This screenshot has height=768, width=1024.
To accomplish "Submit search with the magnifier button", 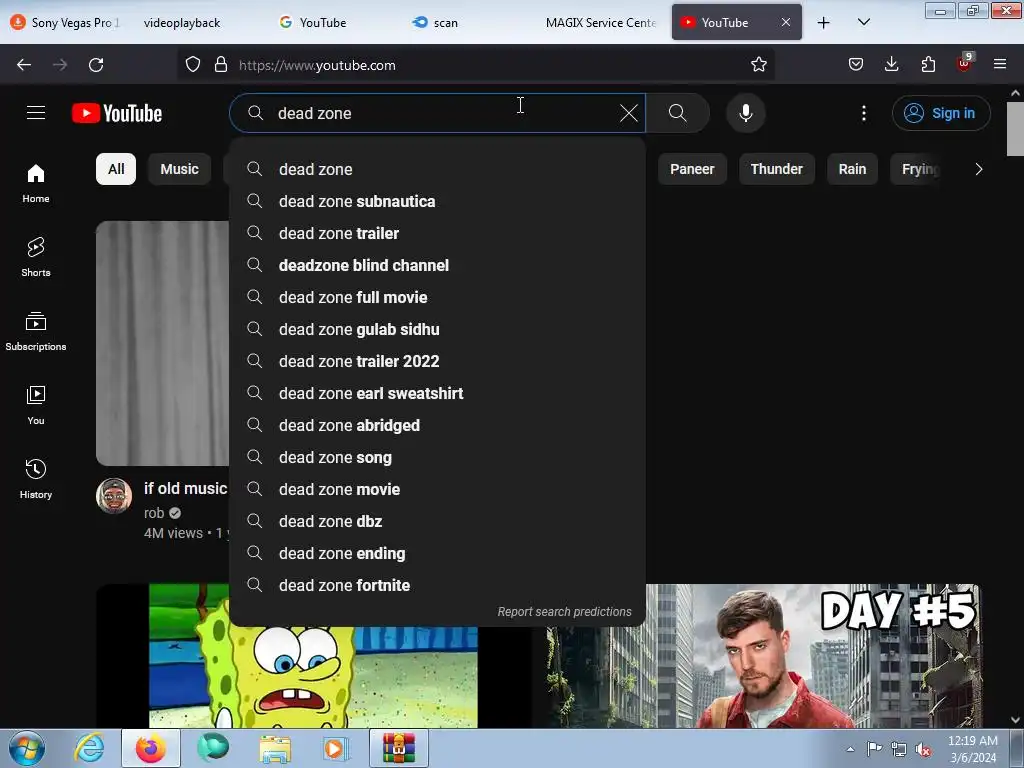I will tap(678, 113).
